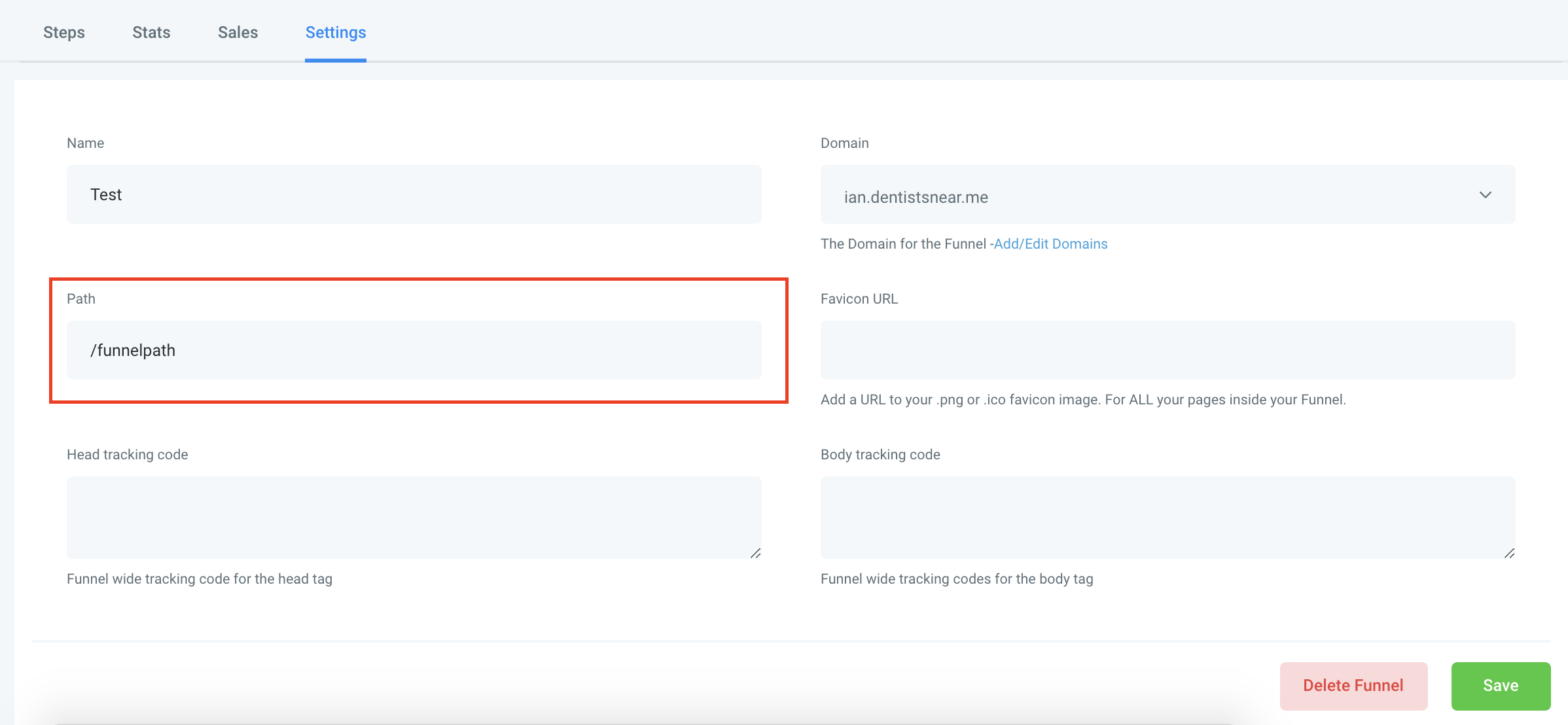Select the Settings tab
Image resolution: width=1568 pixels, height=725 pixels.
[x=335, y=31]
